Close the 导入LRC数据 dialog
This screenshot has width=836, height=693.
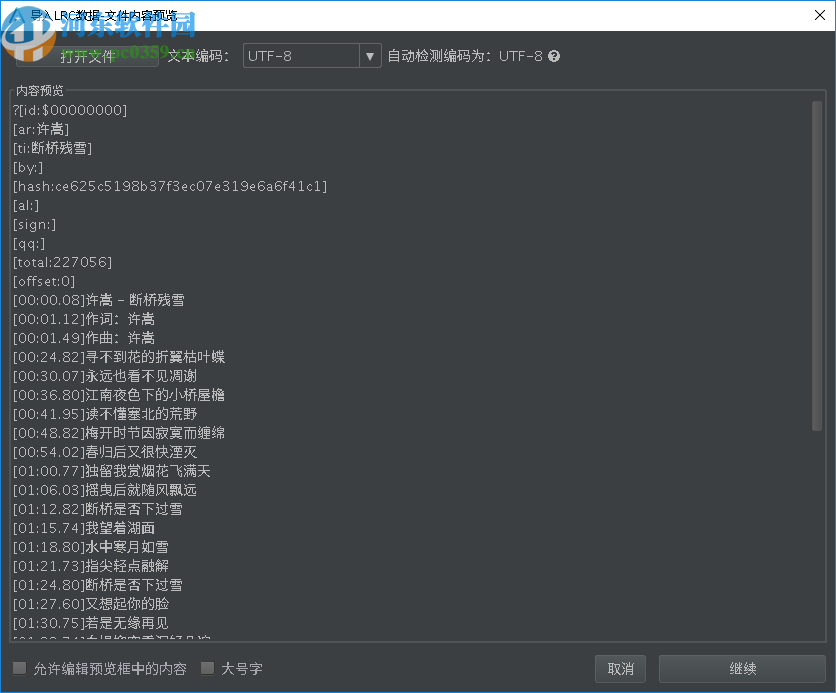pyautogui.click(x=820, y=15)
